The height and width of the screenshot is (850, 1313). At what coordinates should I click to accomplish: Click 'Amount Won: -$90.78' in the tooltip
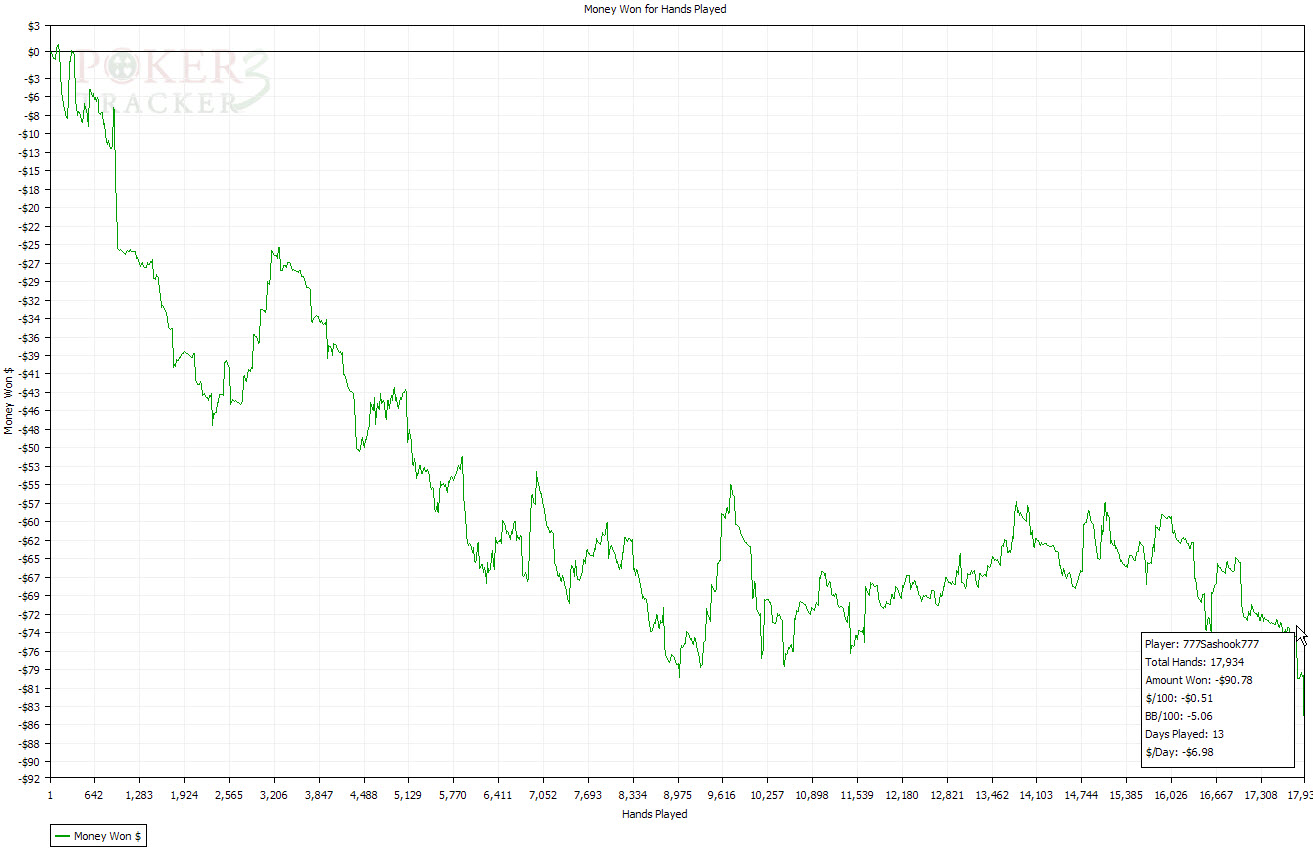click(x=1198, y=680)
